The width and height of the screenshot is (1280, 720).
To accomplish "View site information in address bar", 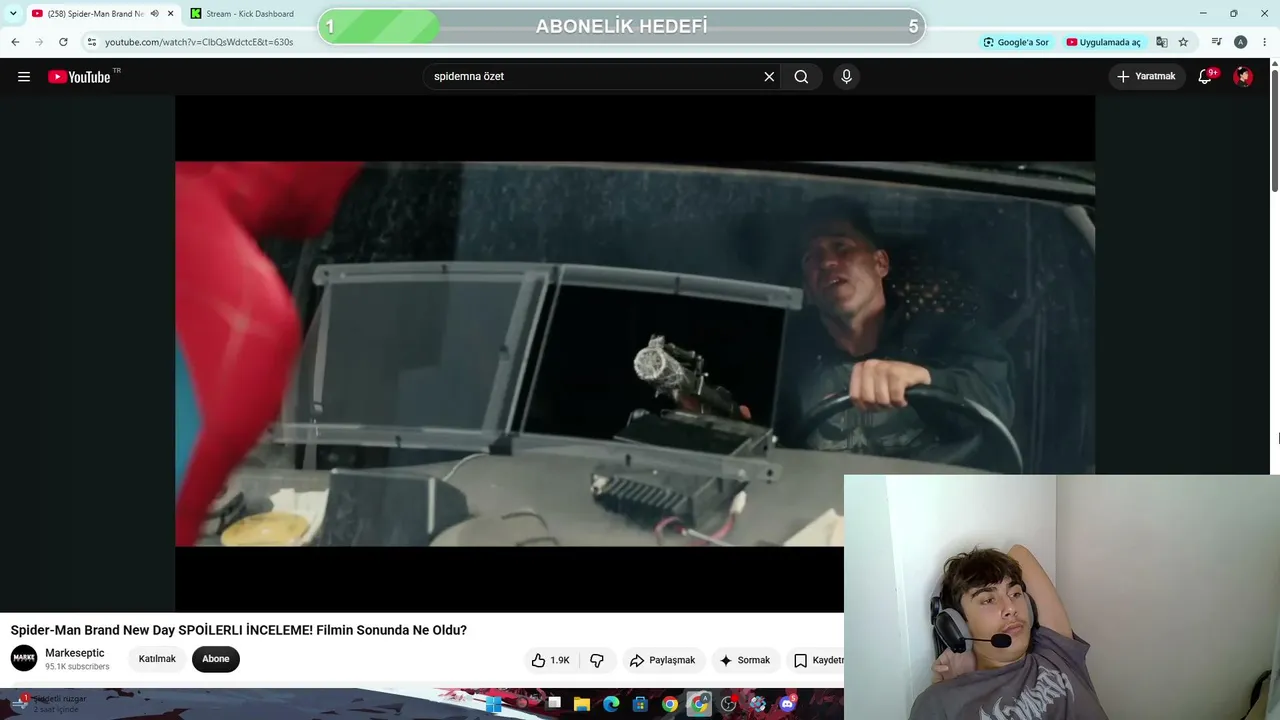I will (91, 42).
